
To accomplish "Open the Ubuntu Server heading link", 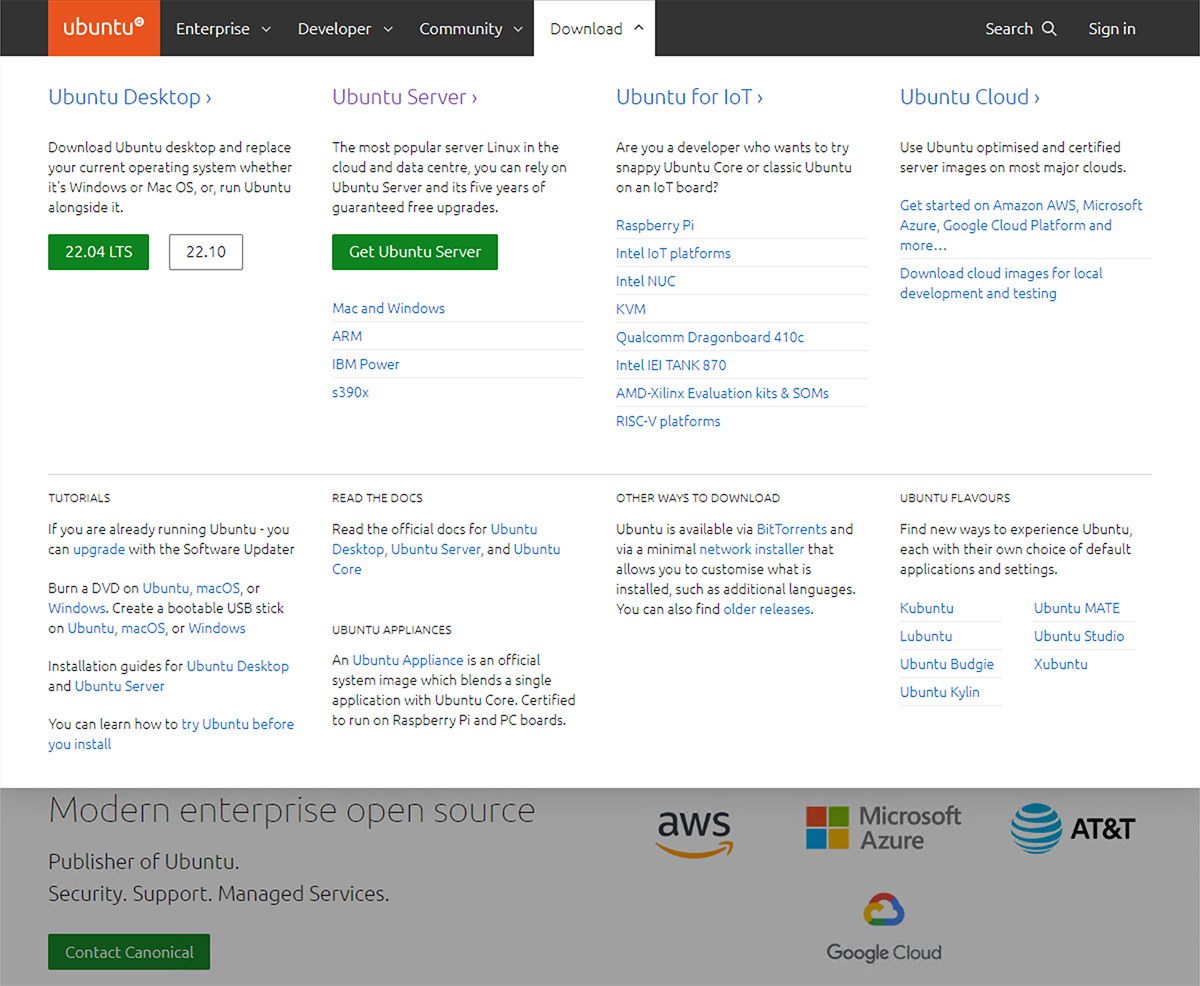I will pyautogui.click(x=405, y=97).
